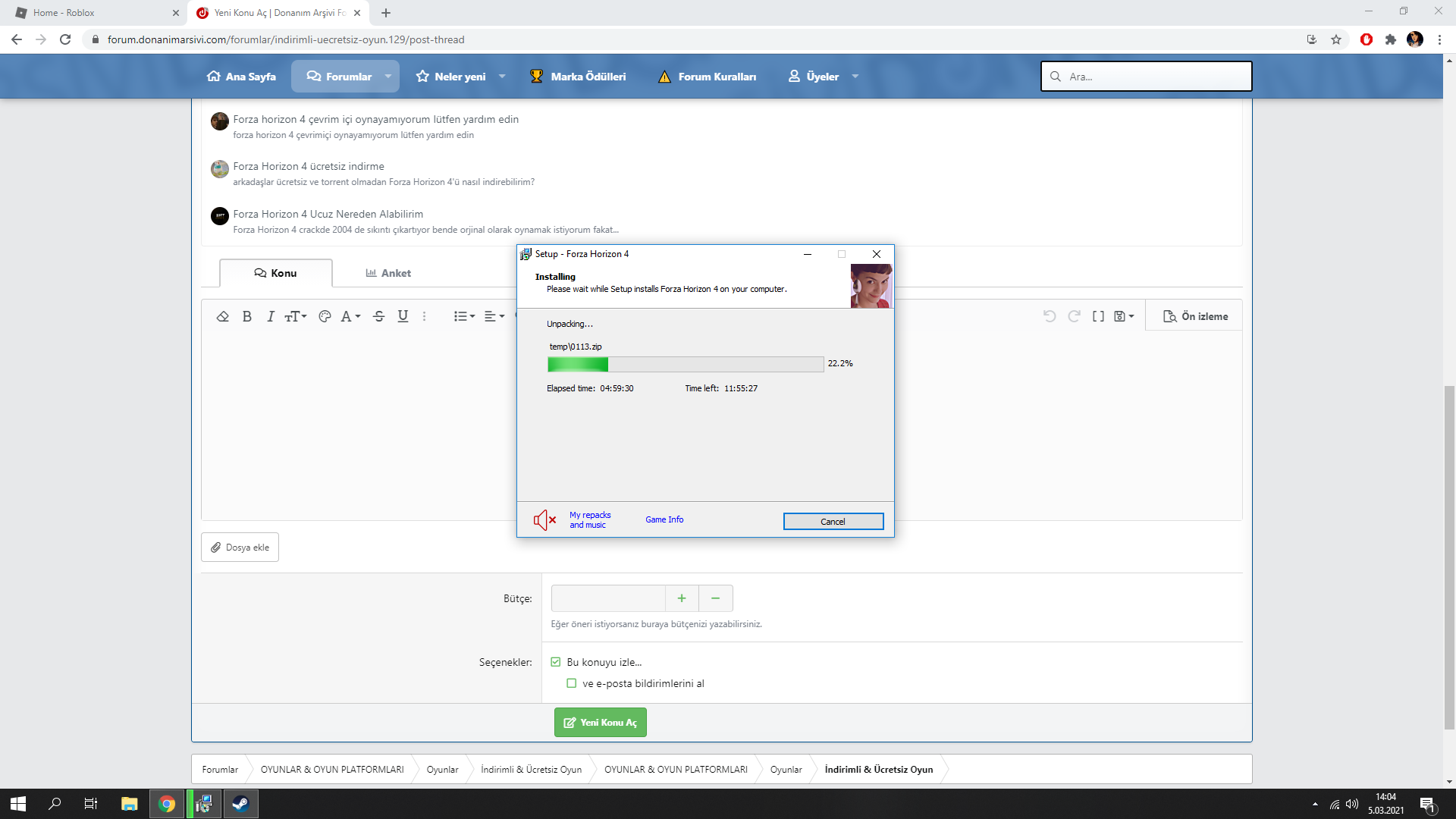
Task: Expand the Neler yeni menu arrow
Action: [502, 77]
